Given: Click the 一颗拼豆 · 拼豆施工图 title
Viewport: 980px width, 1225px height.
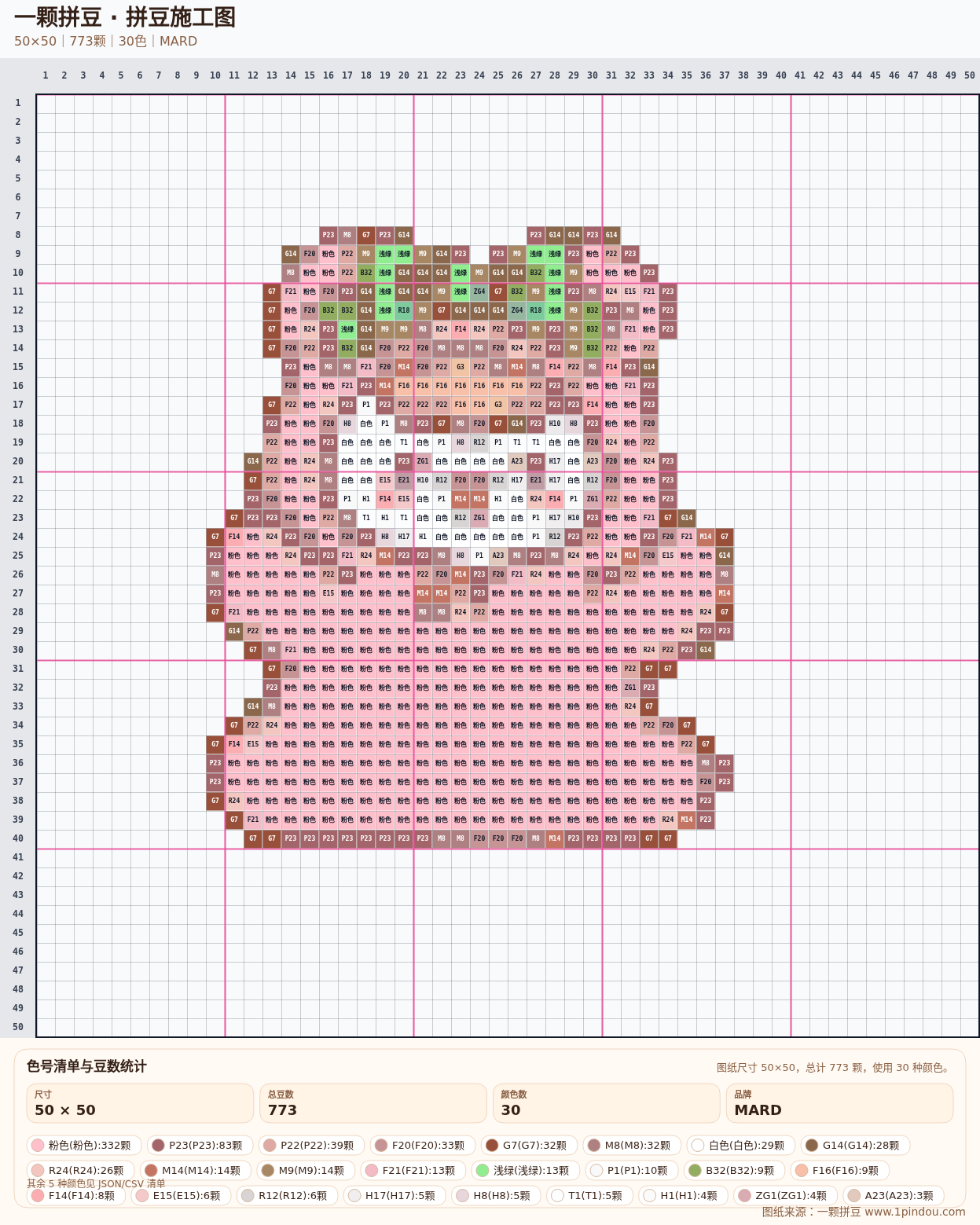Looking at the screenshot, I should [125, 17].
